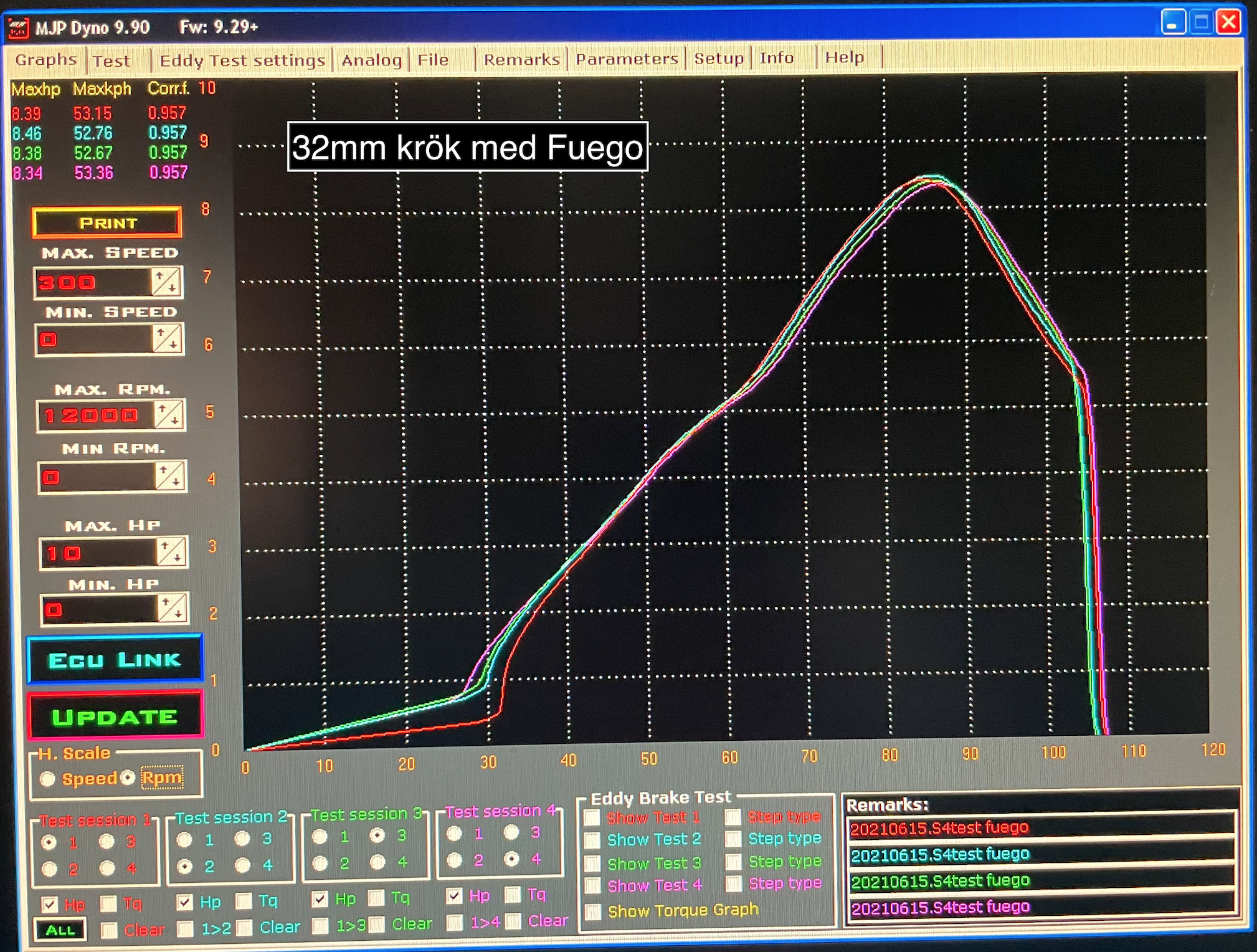Image resolution: width=1257 pixels, height=952 pixels.
Task: Click the Min RPM stepper arrows
Action: point(170,477)
